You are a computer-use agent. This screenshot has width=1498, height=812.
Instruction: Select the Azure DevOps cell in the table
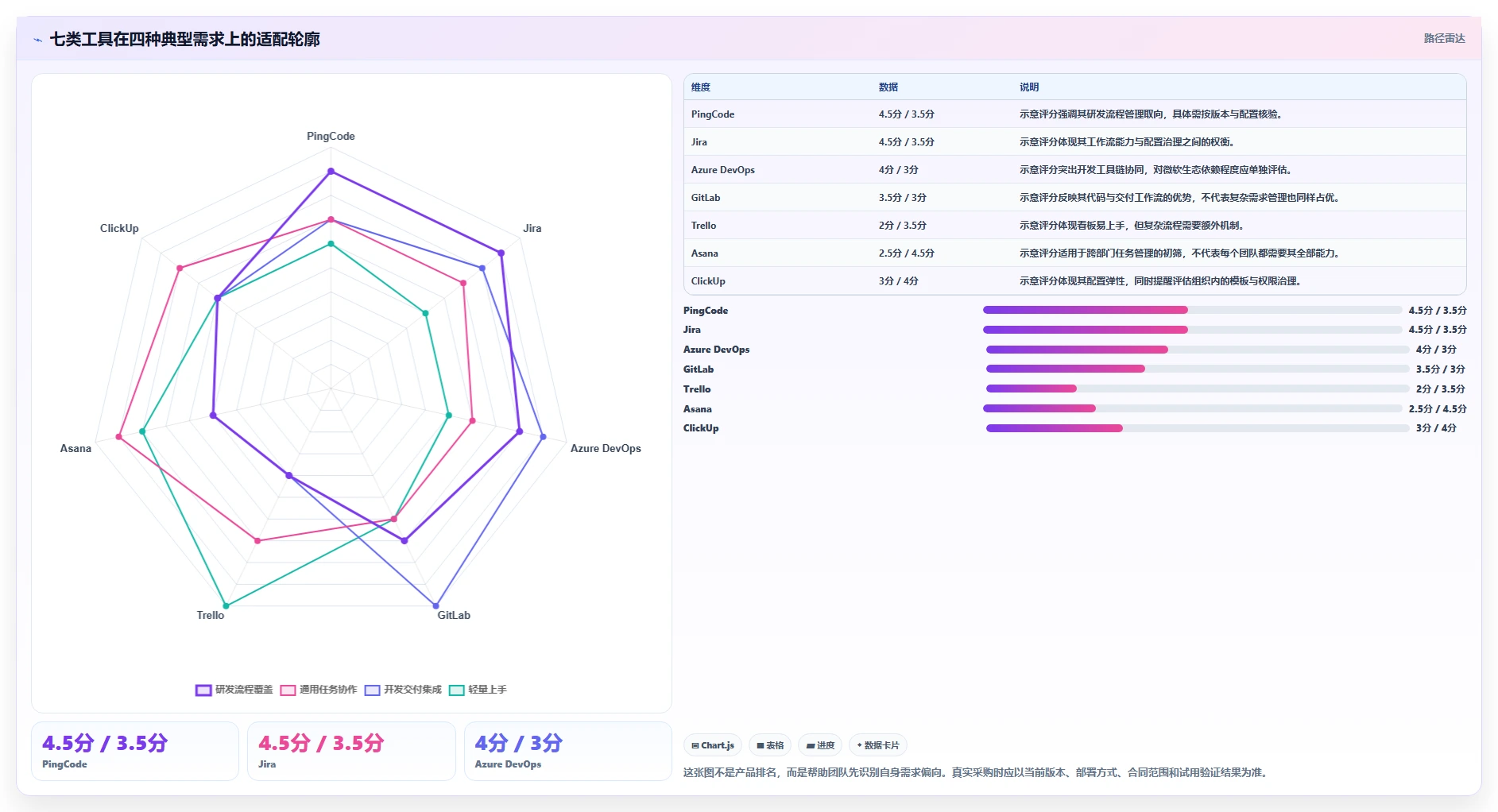click(x=723, y=170)
